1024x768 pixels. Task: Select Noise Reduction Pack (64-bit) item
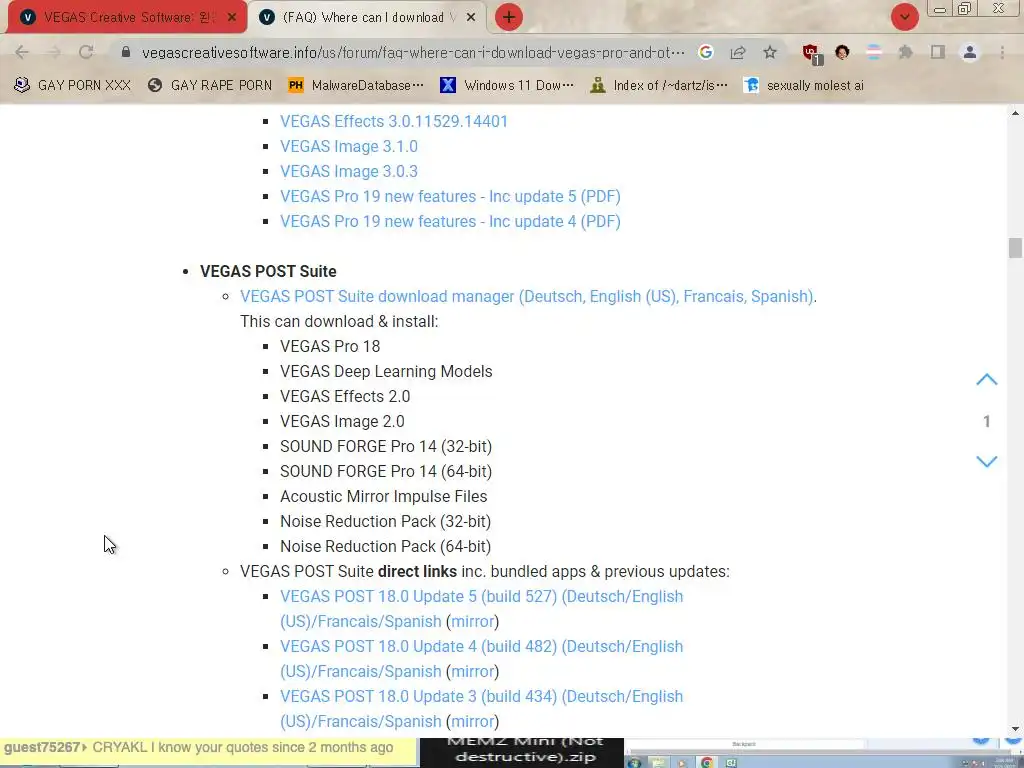(385, 547)
